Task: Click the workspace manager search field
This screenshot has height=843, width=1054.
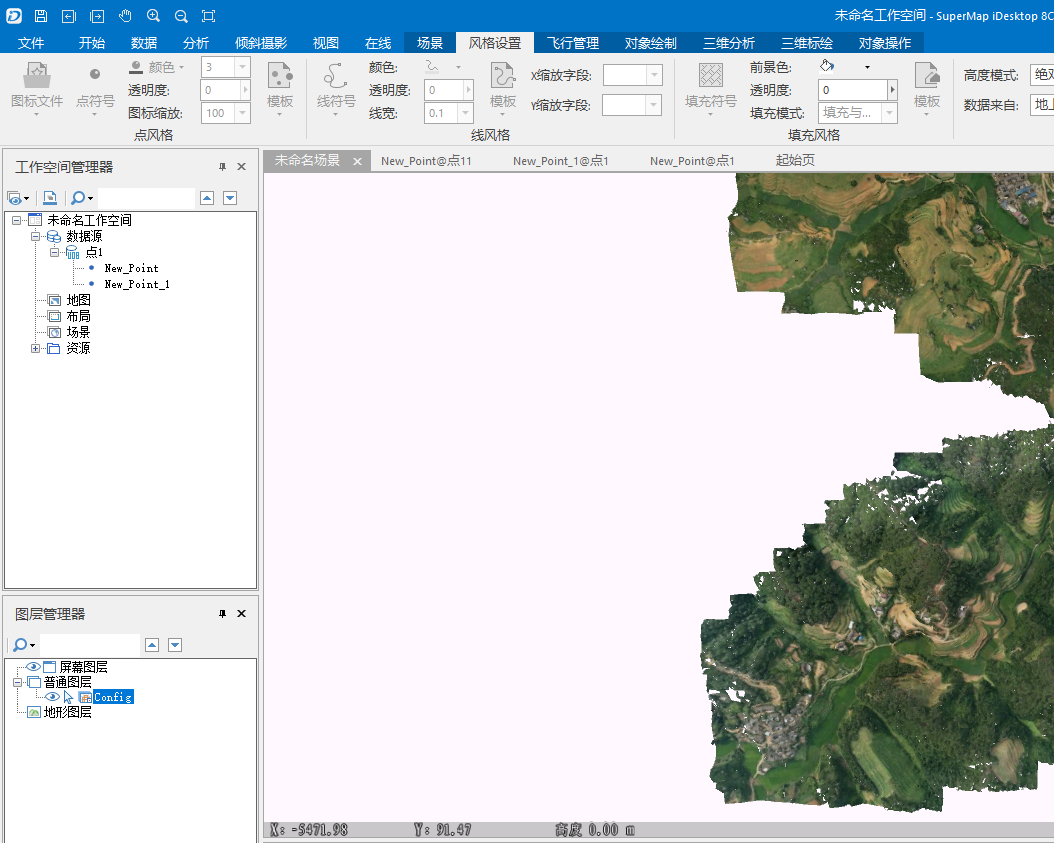Action: click(x=146, y=198)
